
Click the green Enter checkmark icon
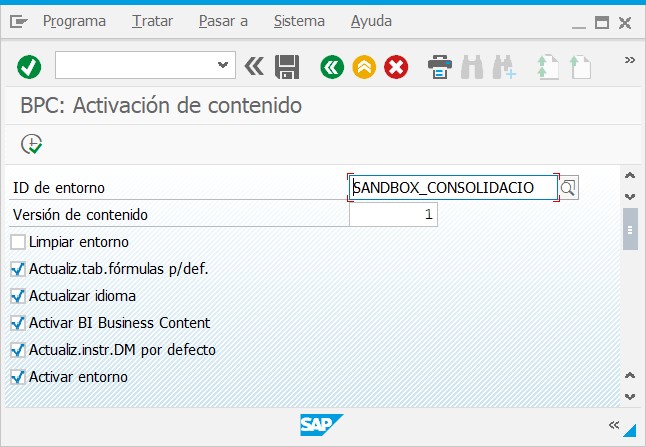29,67
